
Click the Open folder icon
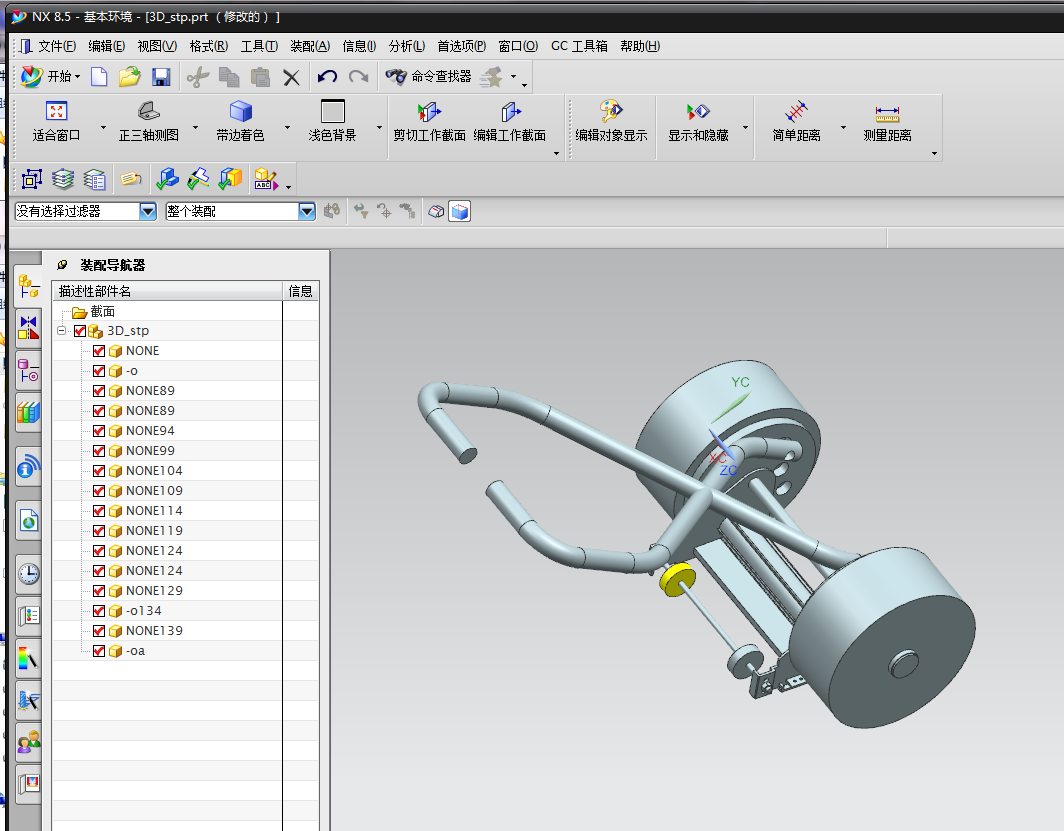130,77
